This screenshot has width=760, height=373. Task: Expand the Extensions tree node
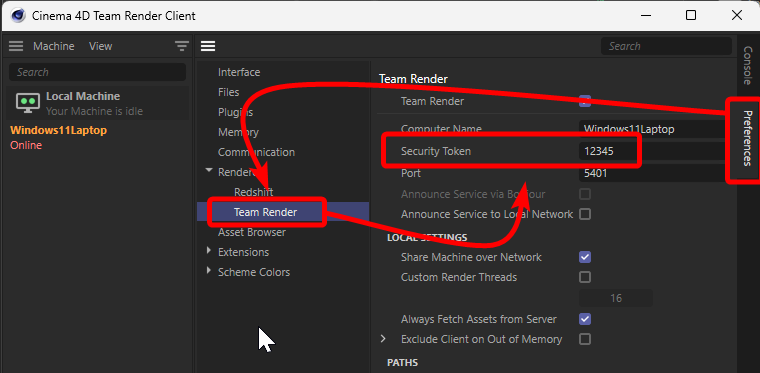tap(209, 250)
